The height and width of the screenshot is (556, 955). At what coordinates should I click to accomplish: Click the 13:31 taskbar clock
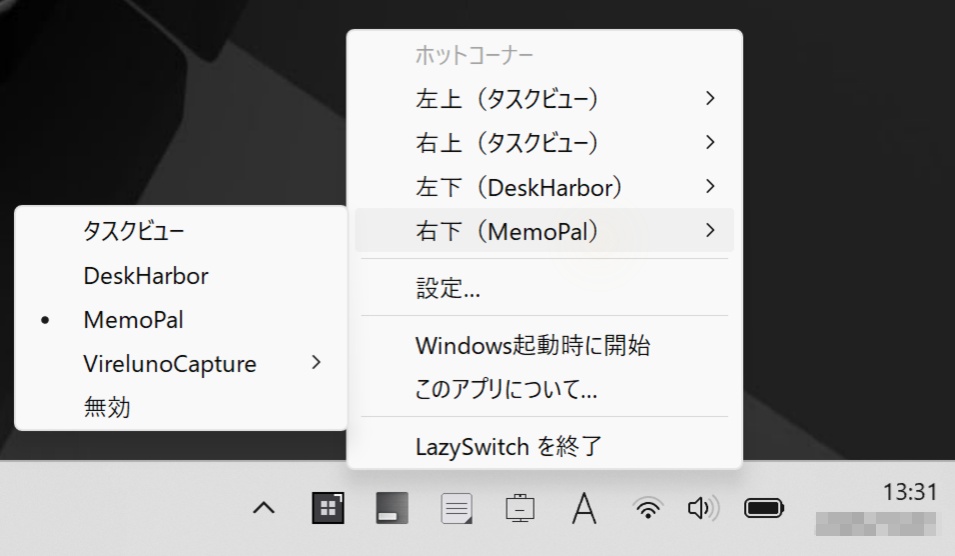coord(910,491)
